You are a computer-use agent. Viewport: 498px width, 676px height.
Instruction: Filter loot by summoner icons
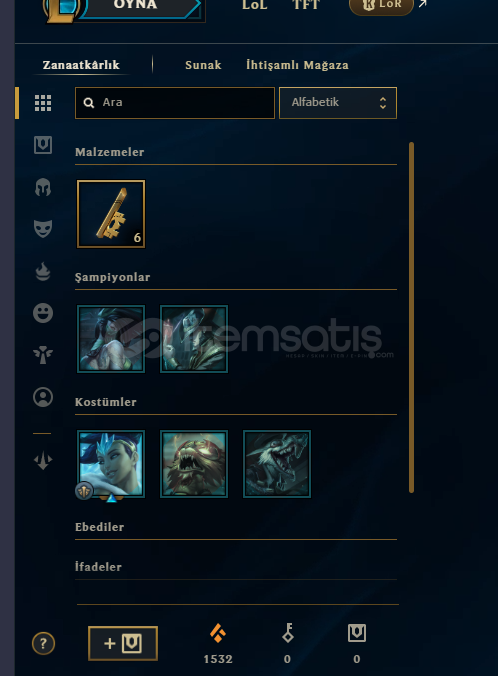43,397
